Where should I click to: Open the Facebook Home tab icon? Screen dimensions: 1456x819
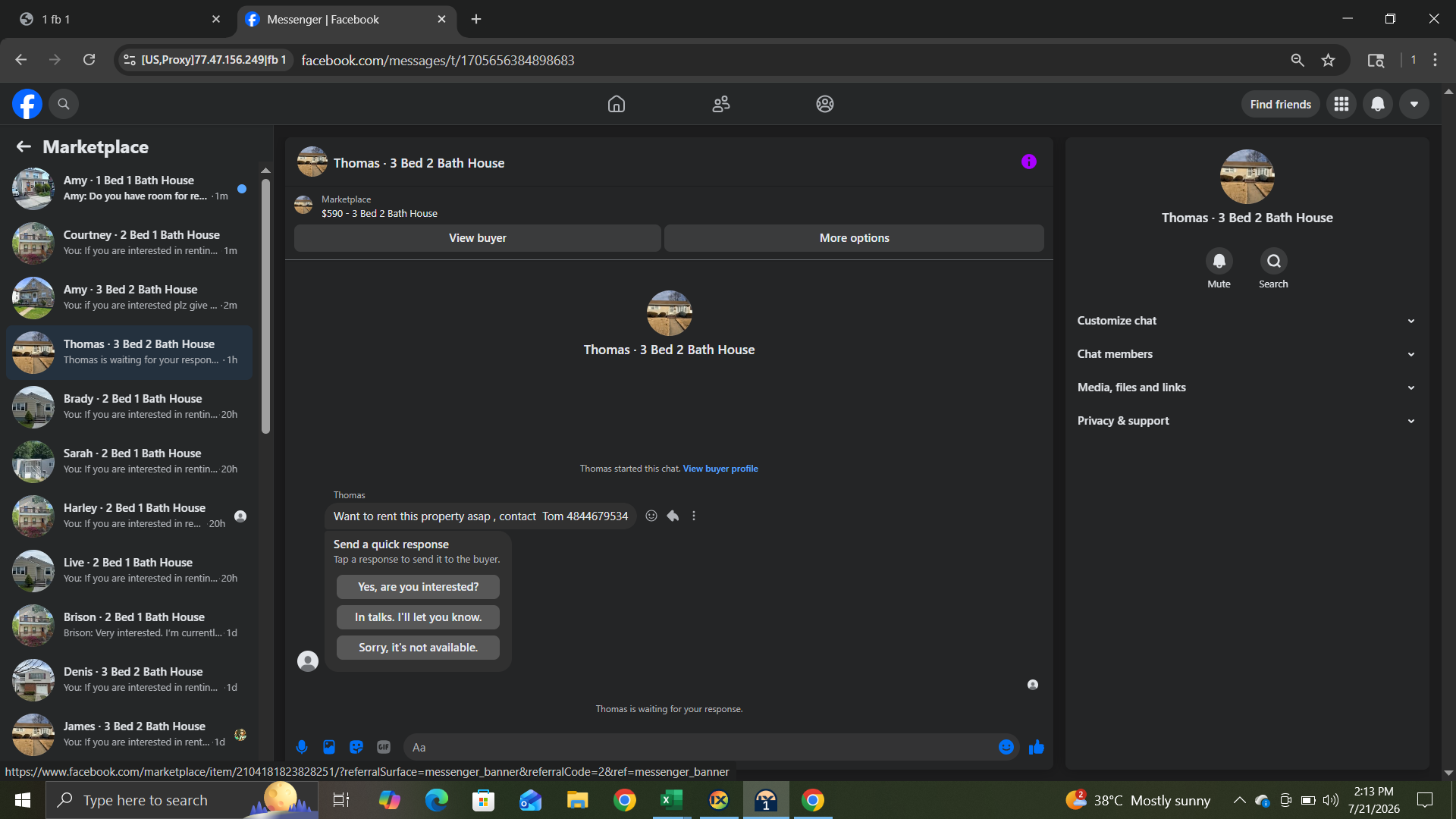point(617,104)
